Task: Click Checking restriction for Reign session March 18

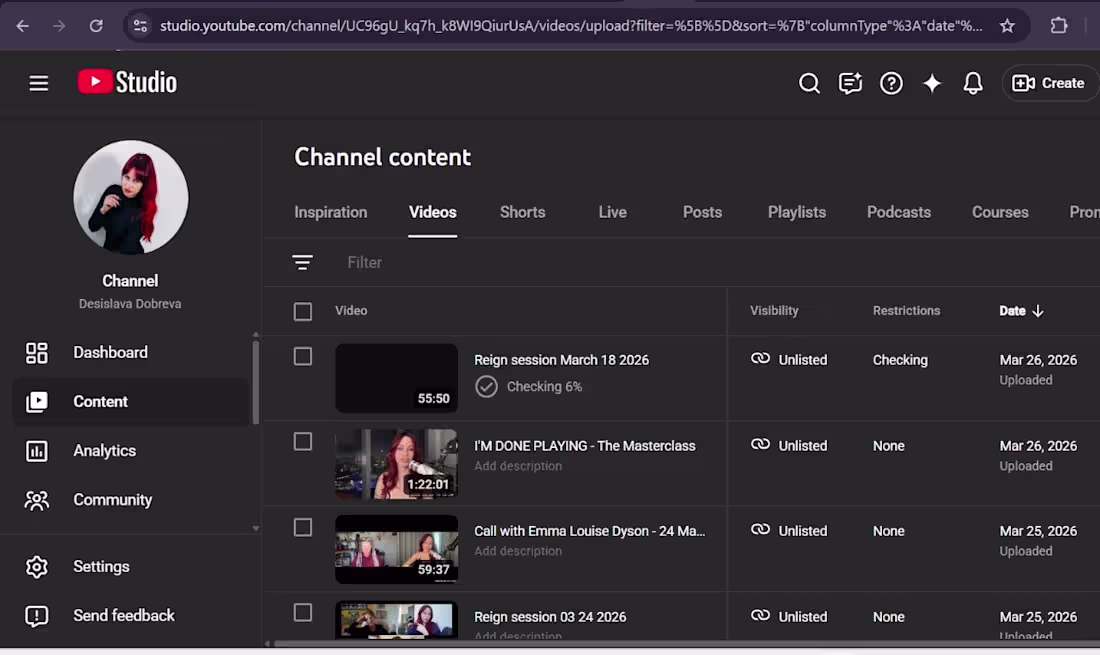Action: [900, 360]
